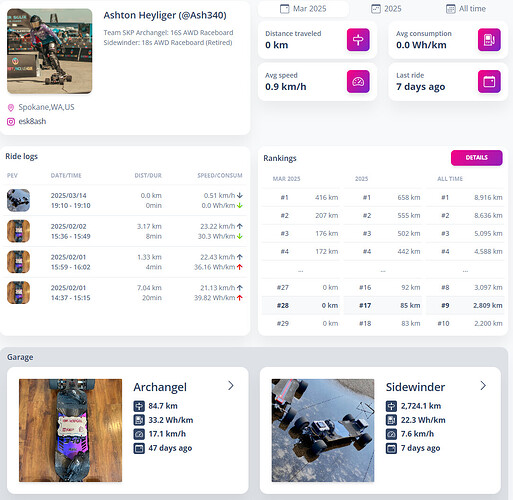513x500 pixels.
Task: Click the Avg speed 0.9 km/h value
Action: [286, 87]
